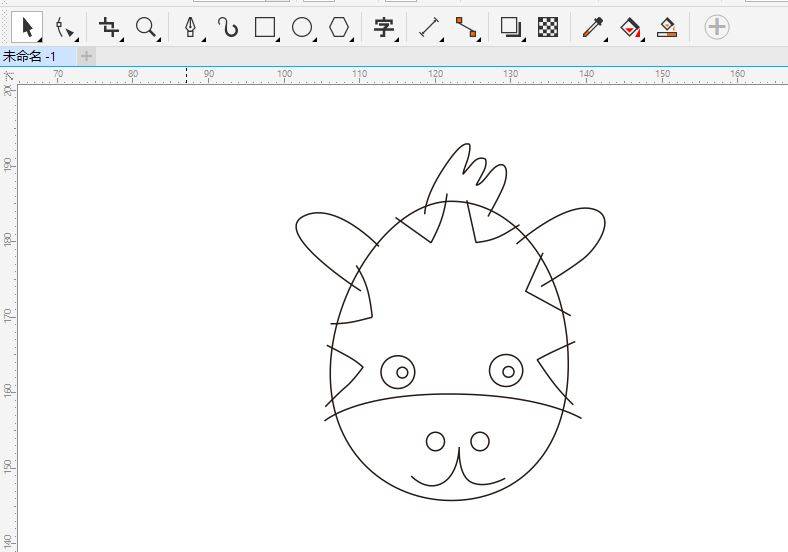The height and width of the screenshot is (552, 788).
Task: Pick the Connector tool
Action: (466, 27)
